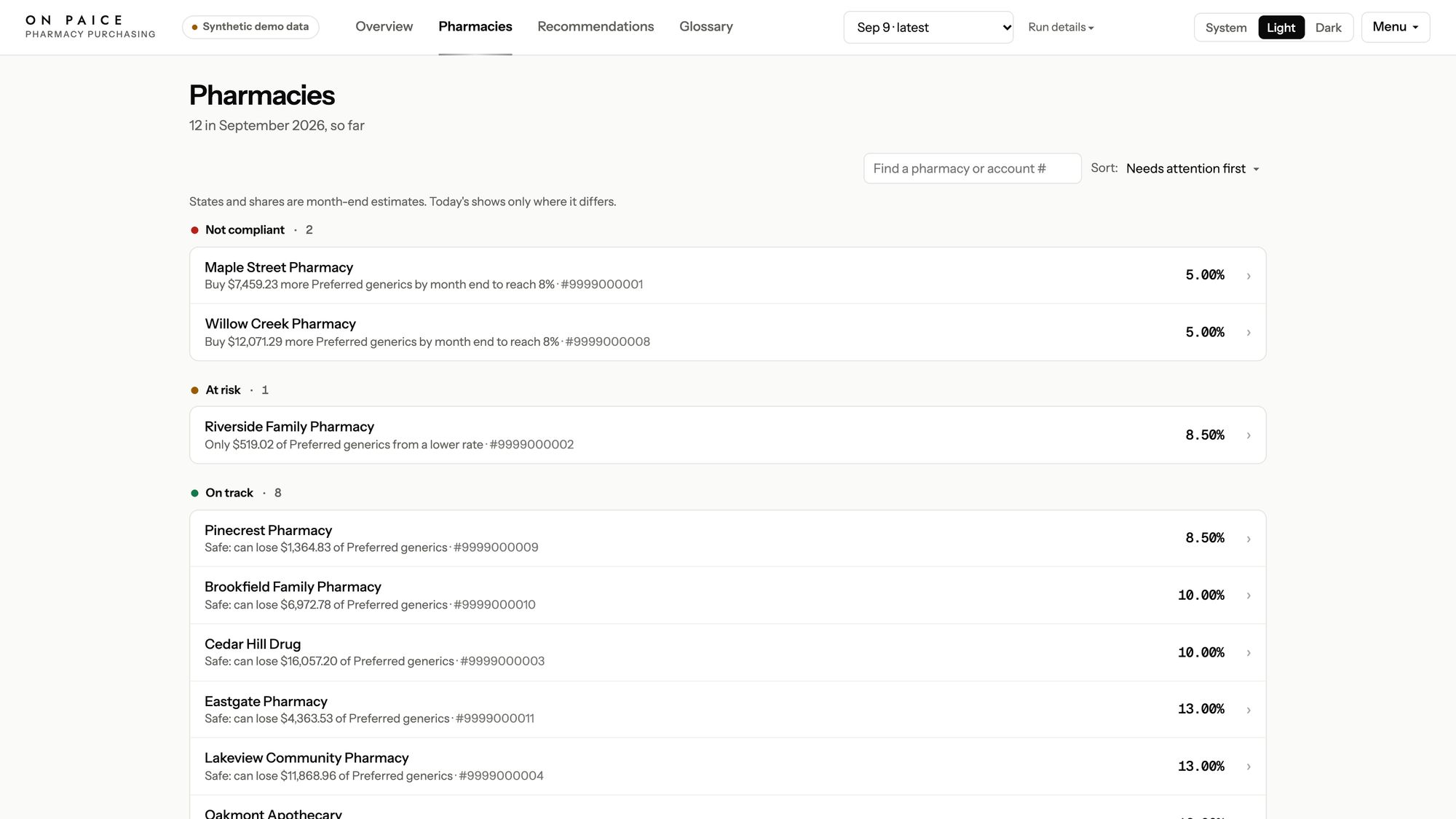Click Lakeview Community's 13.00% value

point(1201,767)
